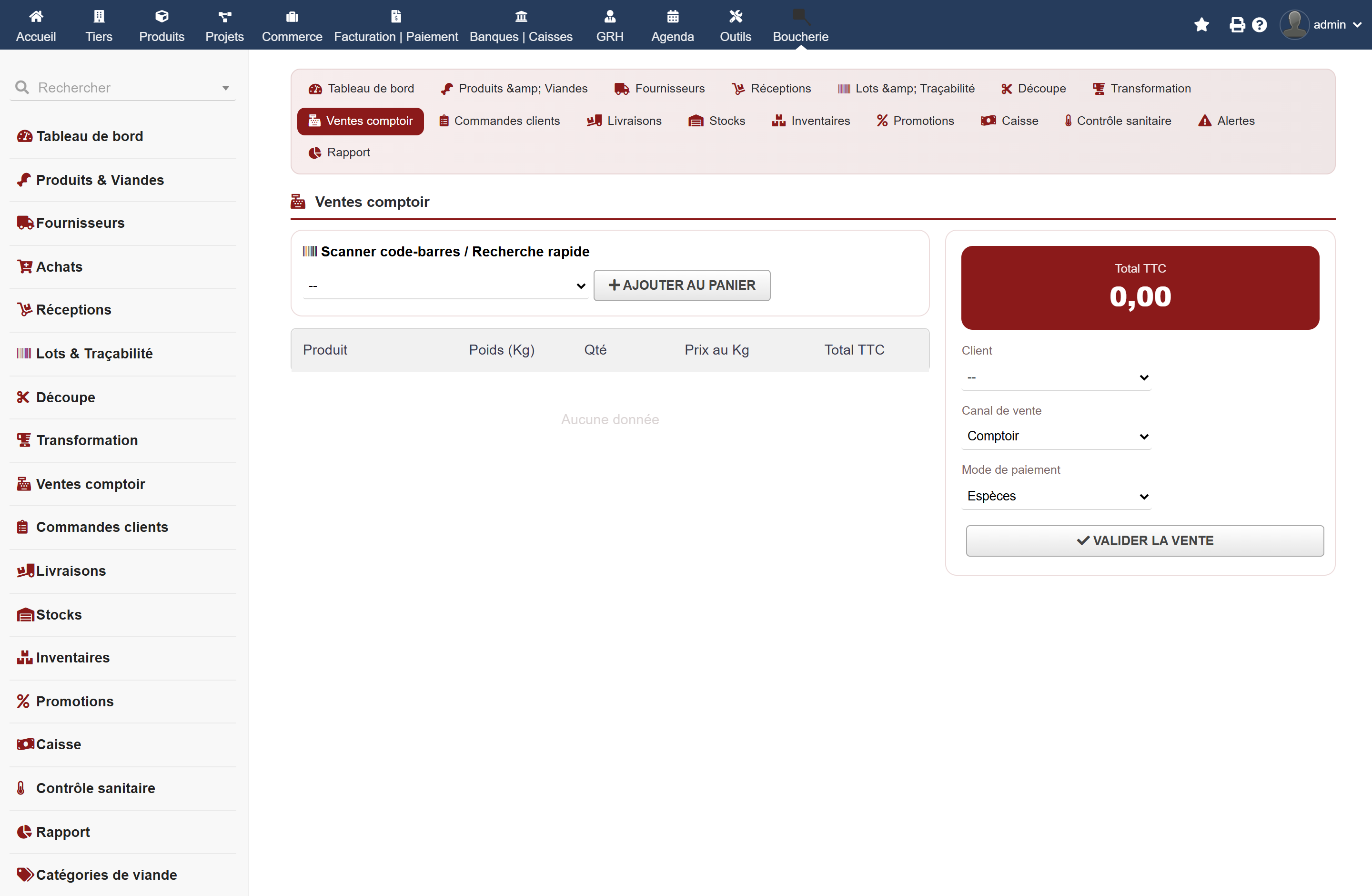The width and height of the screenshot is (1372, 896).
Task: Select the Ventes comptoir active tab
Action: 360,121
